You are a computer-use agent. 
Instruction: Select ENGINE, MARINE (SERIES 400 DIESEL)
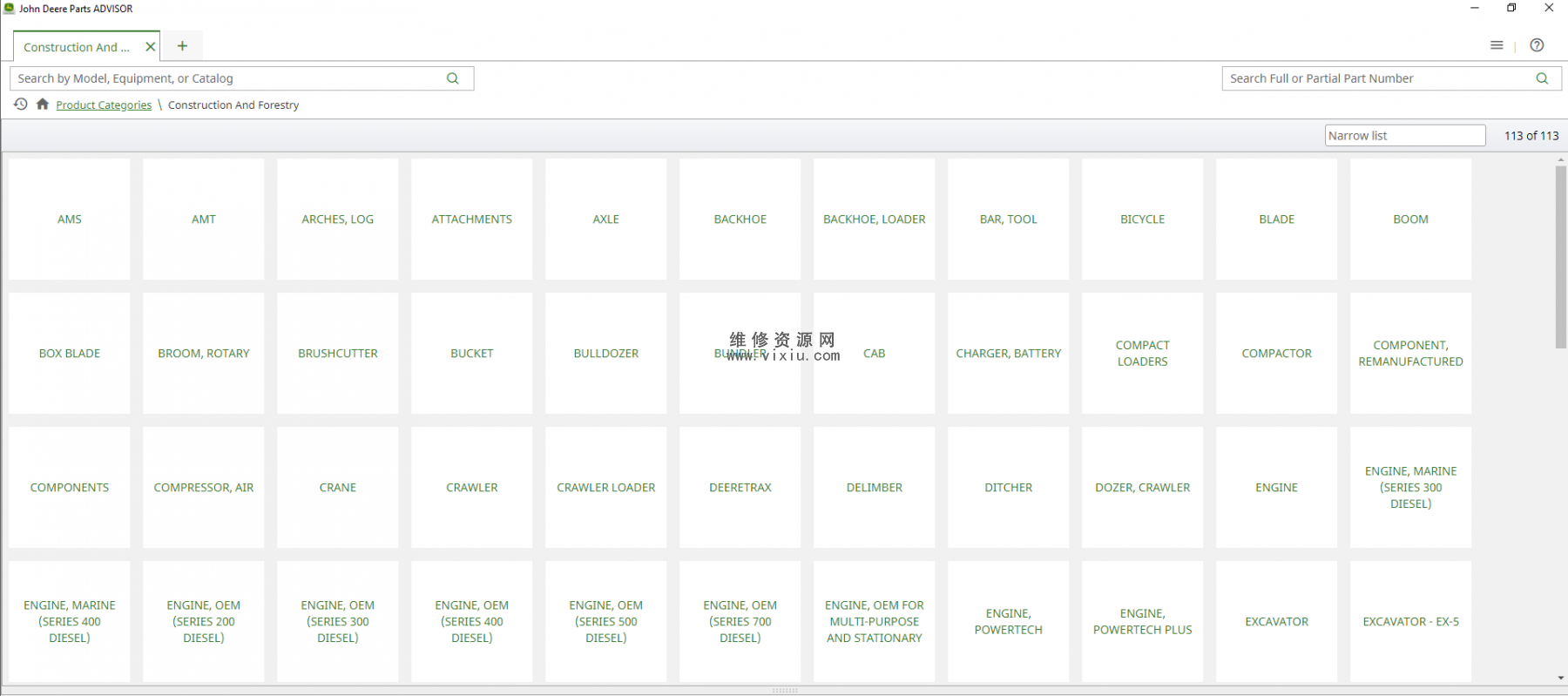[70, 622]
